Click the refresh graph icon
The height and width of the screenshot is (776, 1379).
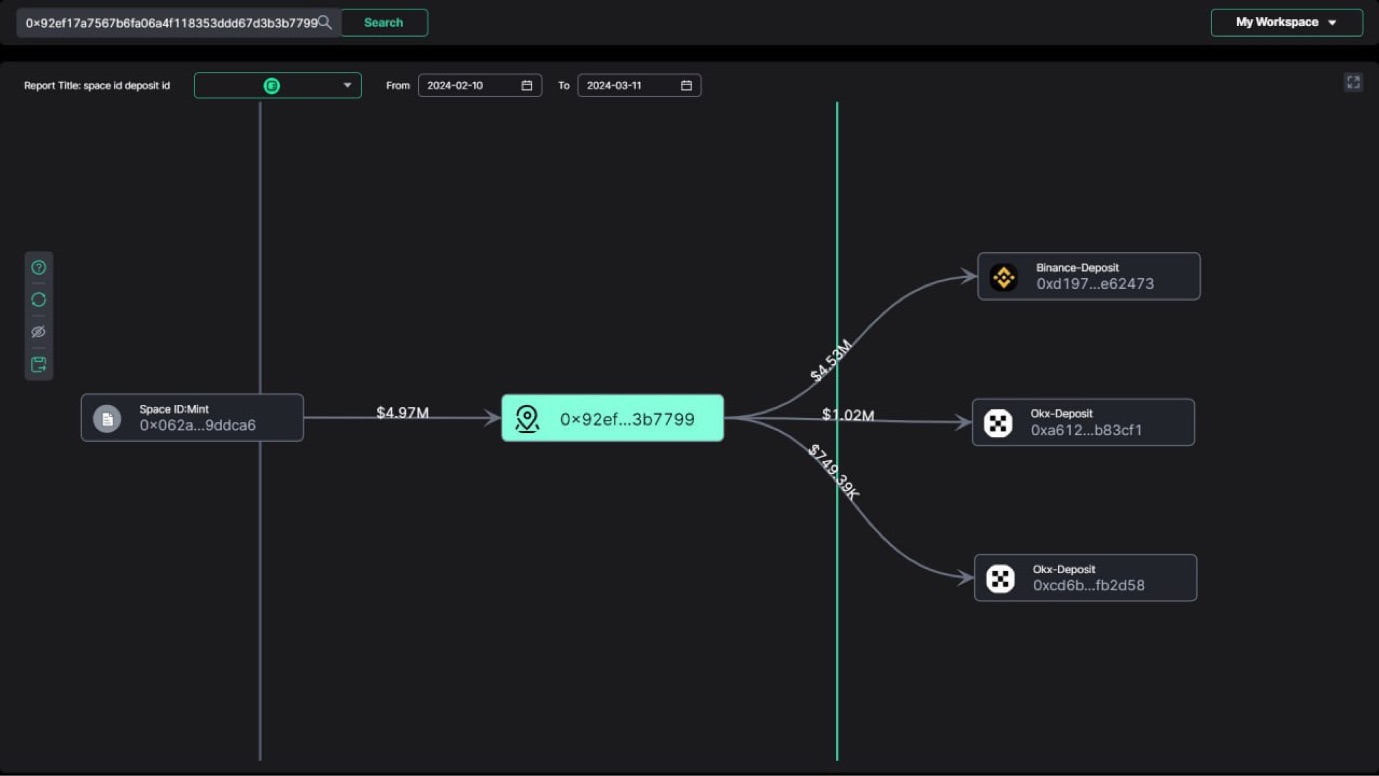pyautogui.click(x=39, y=300)
